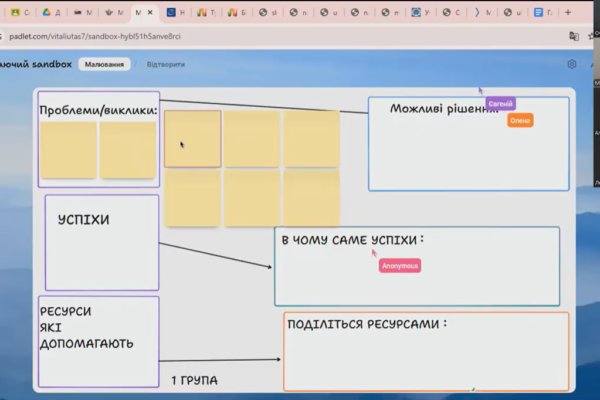Viewport: 600px width, 400px height.
Task: Switch to the Малювання mode
Action: click(104, 64)
